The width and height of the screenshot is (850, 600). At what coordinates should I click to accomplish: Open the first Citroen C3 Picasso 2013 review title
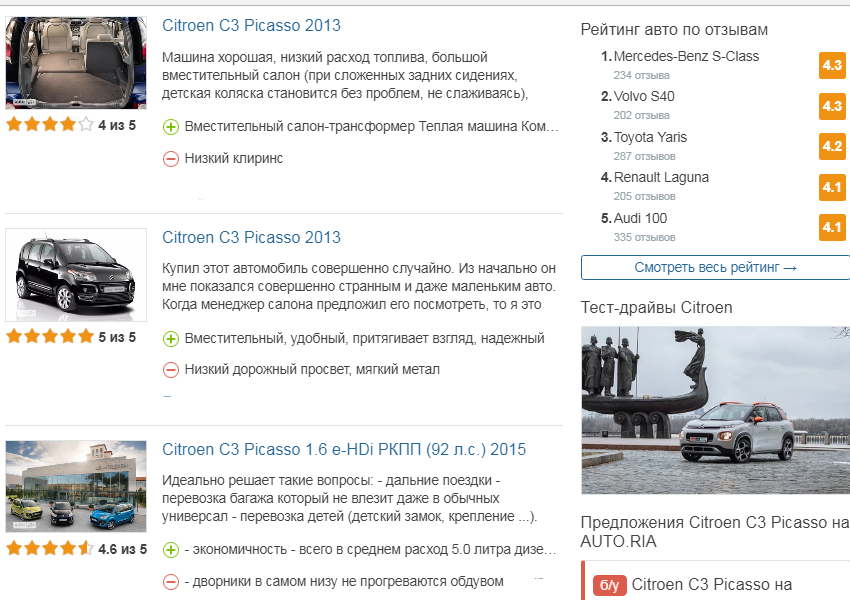pos(251,25)
